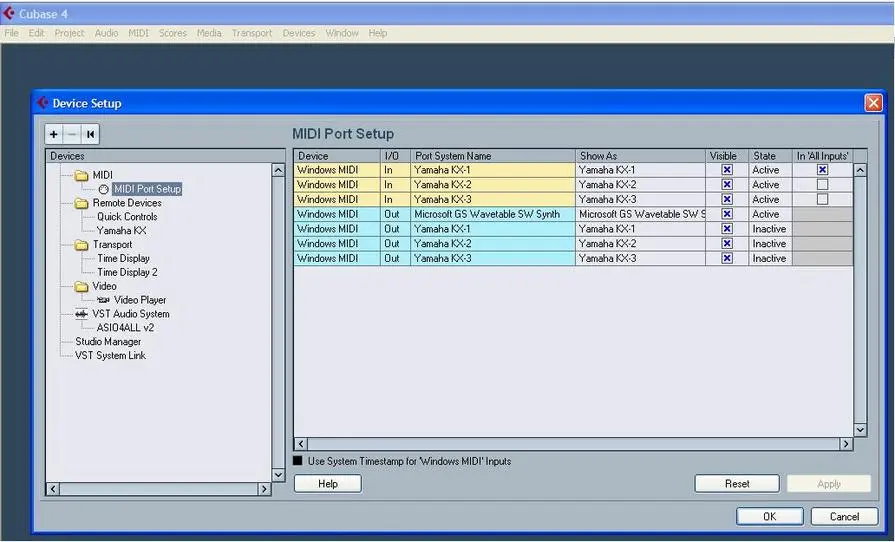Screen dimensions: 895x542
Task: Click the reset-to-start arrow toolbar icon
Action: click(90, 135)
